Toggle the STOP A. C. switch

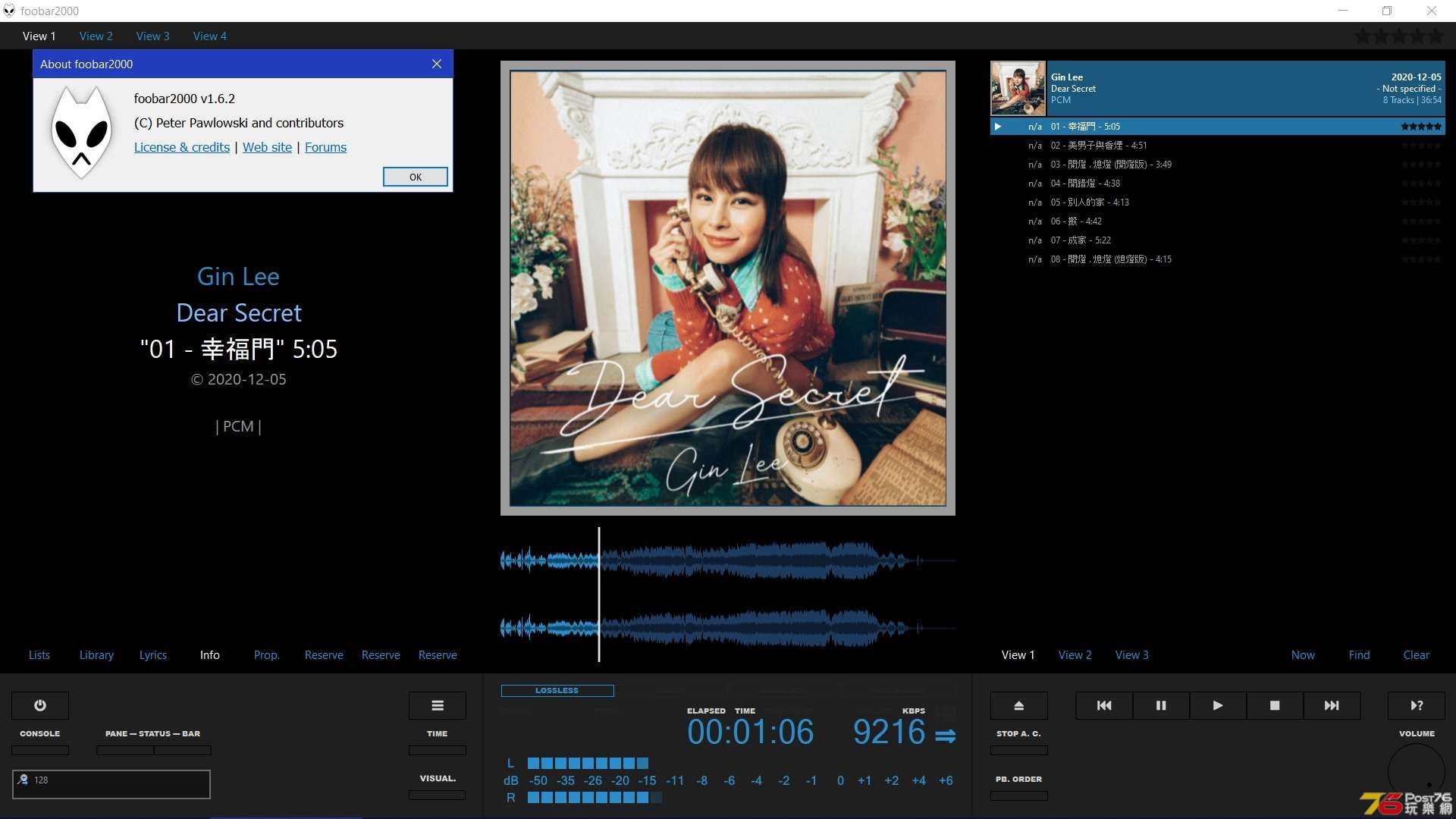[x=1019, y=750]
